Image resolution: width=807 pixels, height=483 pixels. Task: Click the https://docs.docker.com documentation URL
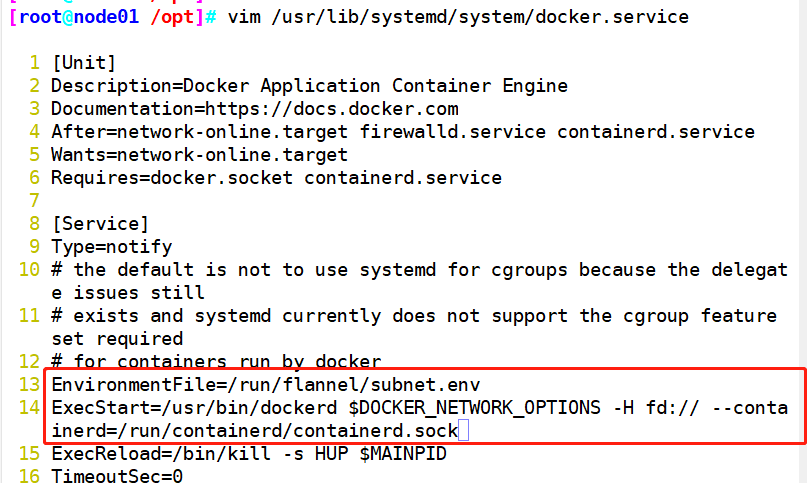click(x=332, y=109)
